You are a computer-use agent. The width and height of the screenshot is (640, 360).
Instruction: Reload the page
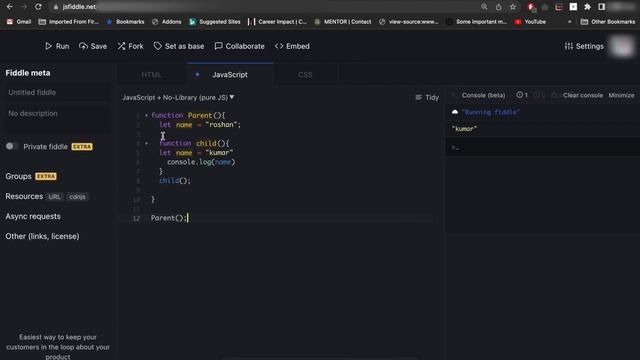(x=38, y=7)
